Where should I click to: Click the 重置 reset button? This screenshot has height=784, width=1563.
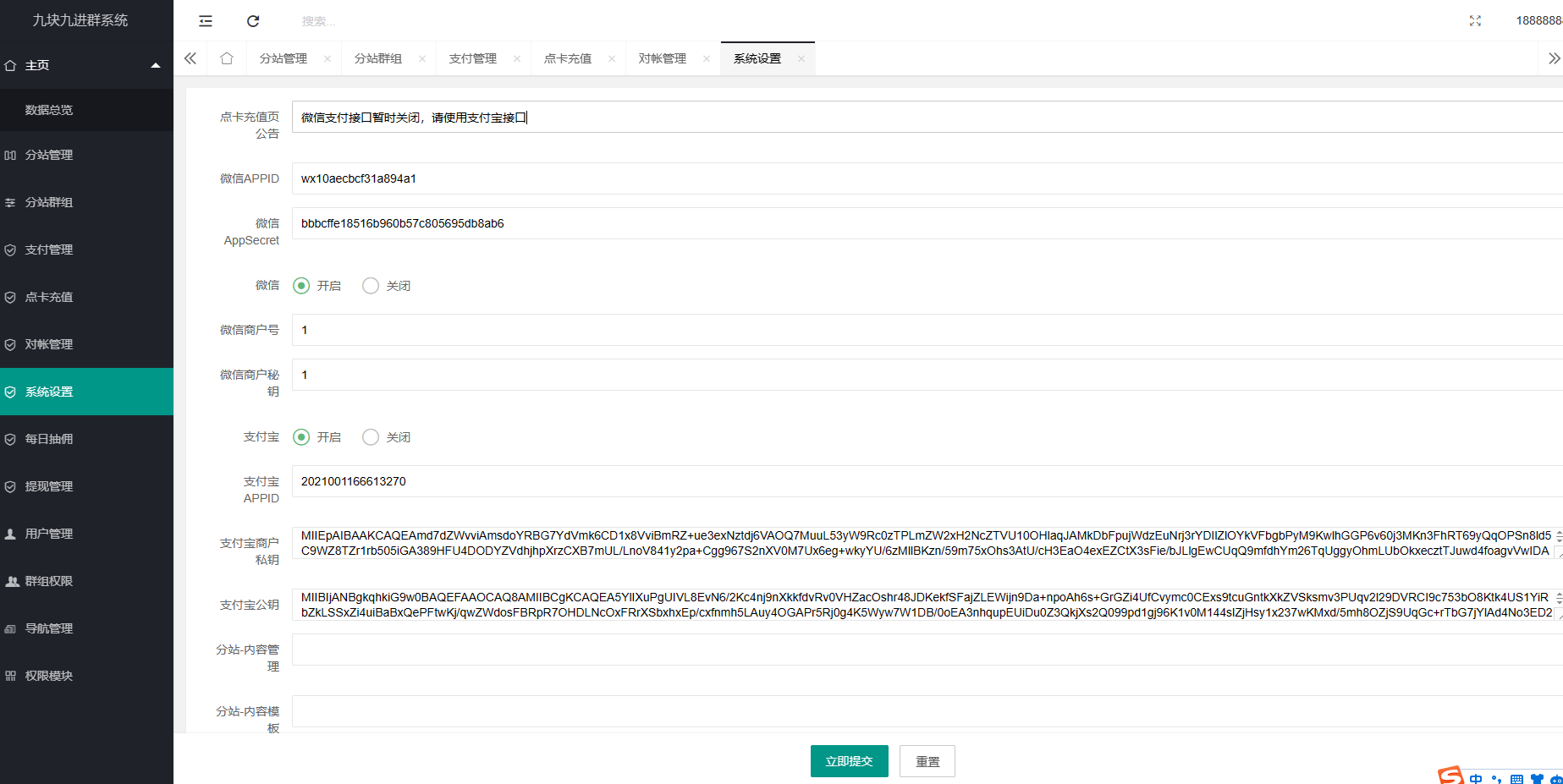[927, 761]
